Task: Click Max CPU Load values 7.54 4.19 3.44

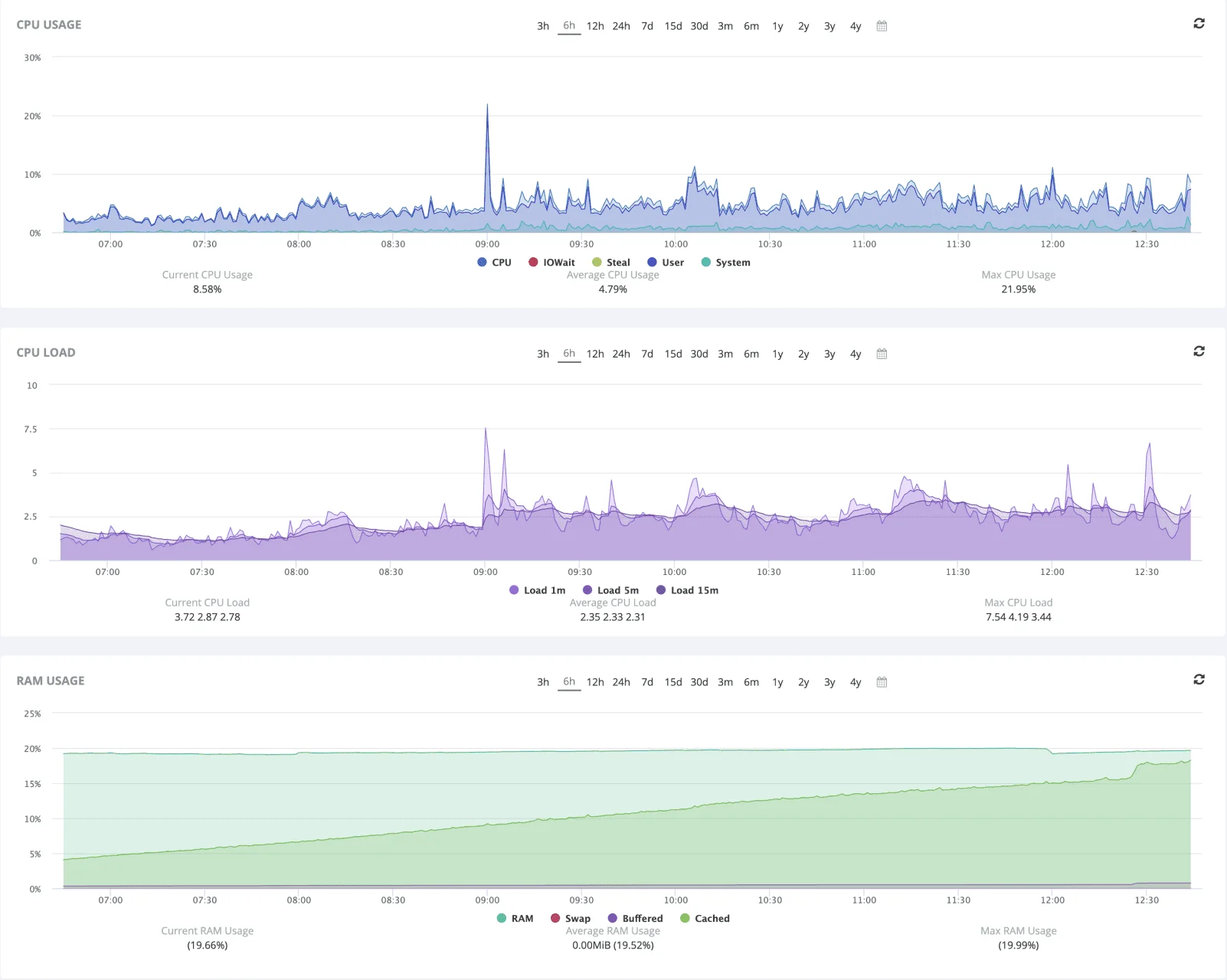Action: click(x=1018, y=617)
